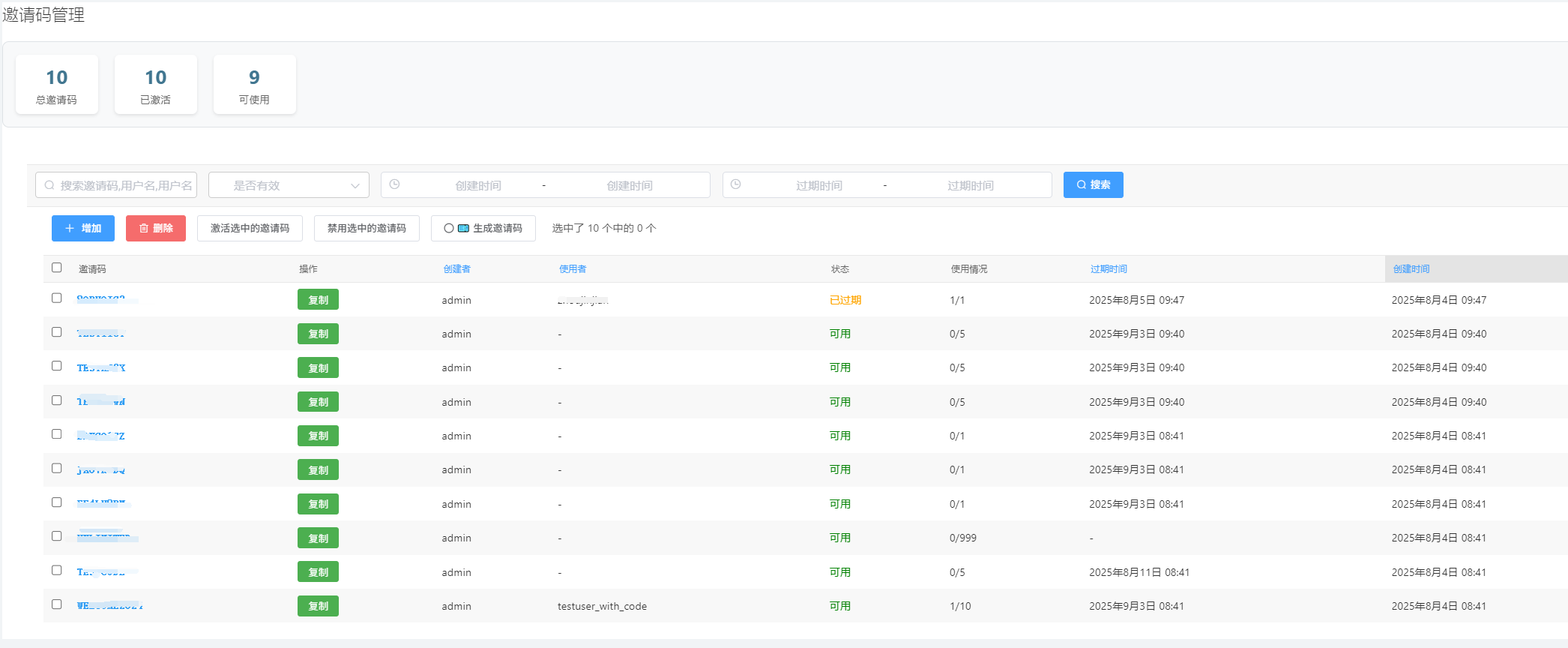Check the row expiring 2025年8月11日 08:41
Viewport: 1568px width, 648px height.
[57, 571]
